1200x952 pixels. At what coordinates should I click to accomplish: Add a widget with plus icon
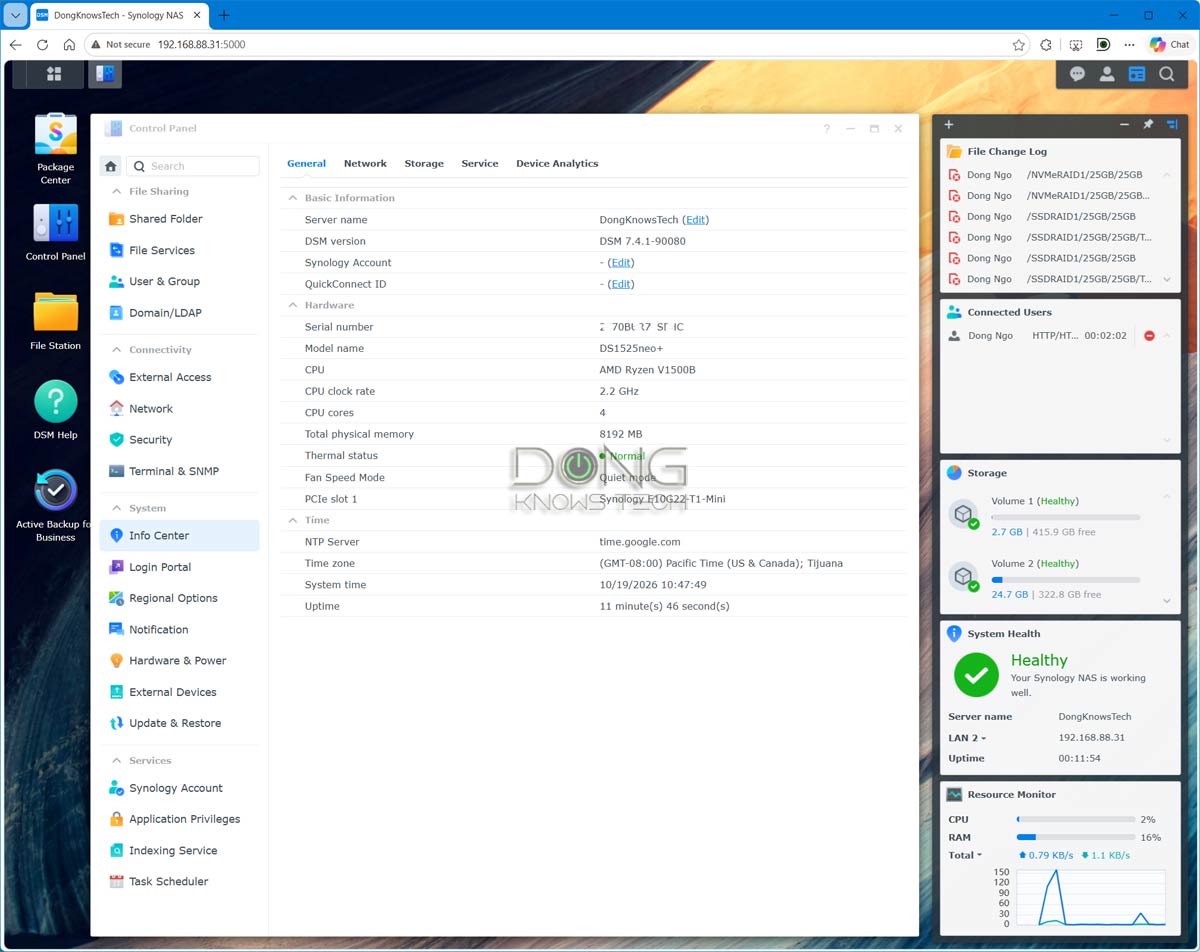pyautogui.click(x=949, y=125)
